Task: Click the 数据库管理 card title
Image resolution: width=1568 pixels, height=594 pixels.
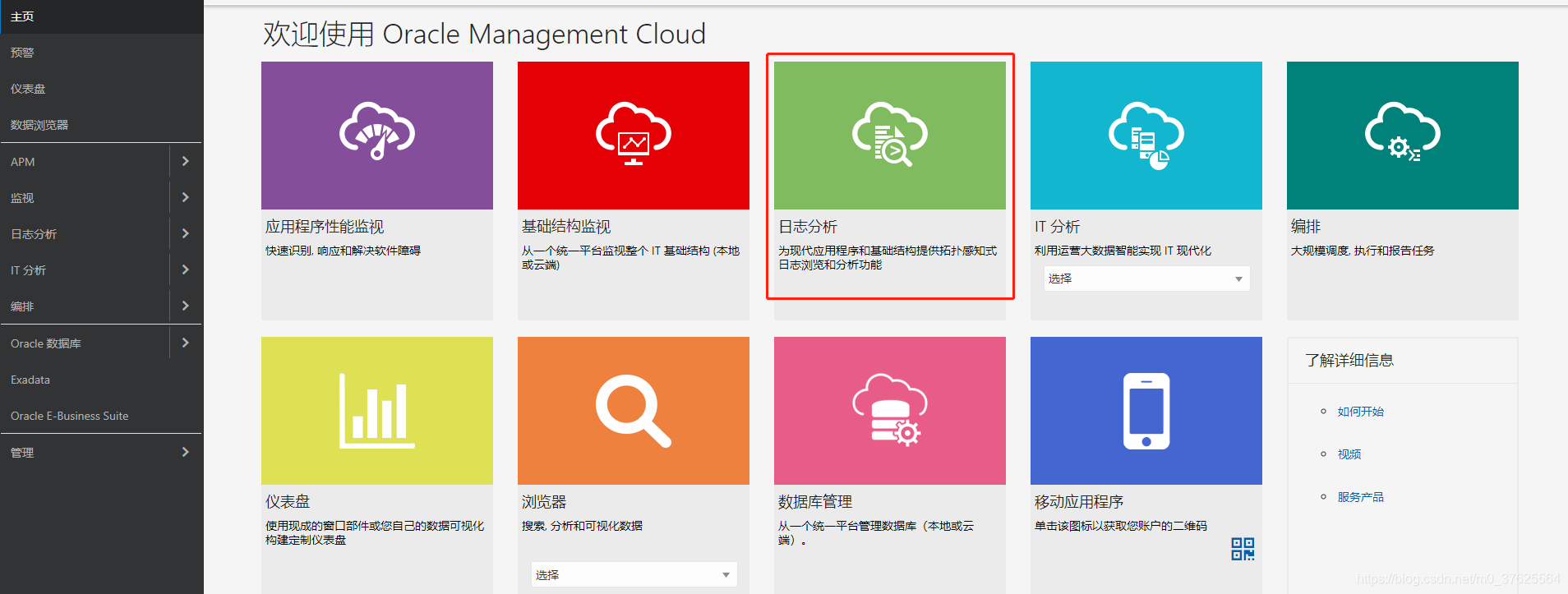Action: [815, 502]
